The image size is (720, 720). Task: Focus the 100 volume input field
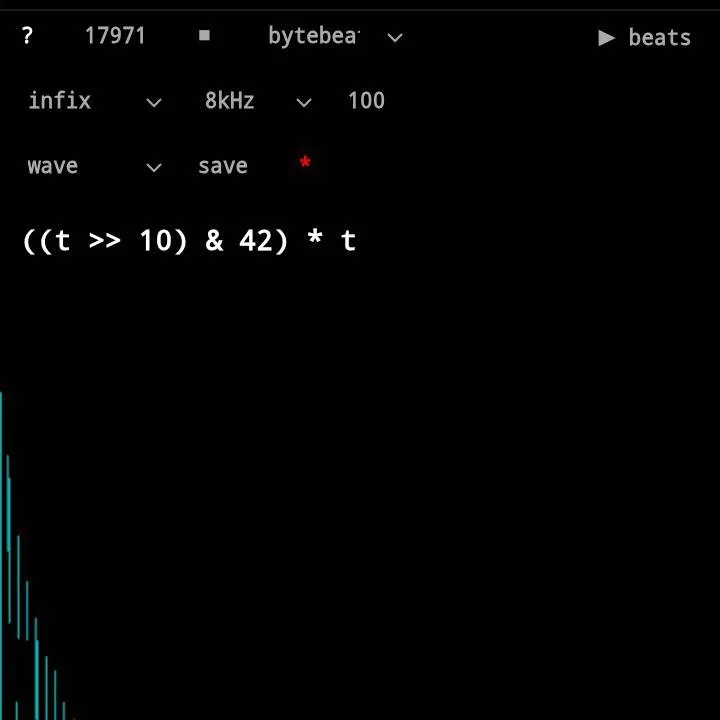[x=366, y=101]
